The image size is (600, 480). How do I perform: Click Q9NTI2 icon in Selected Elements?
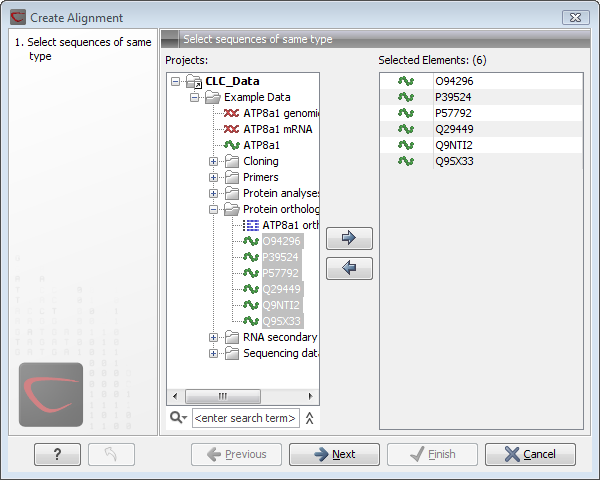coord(406,145)
